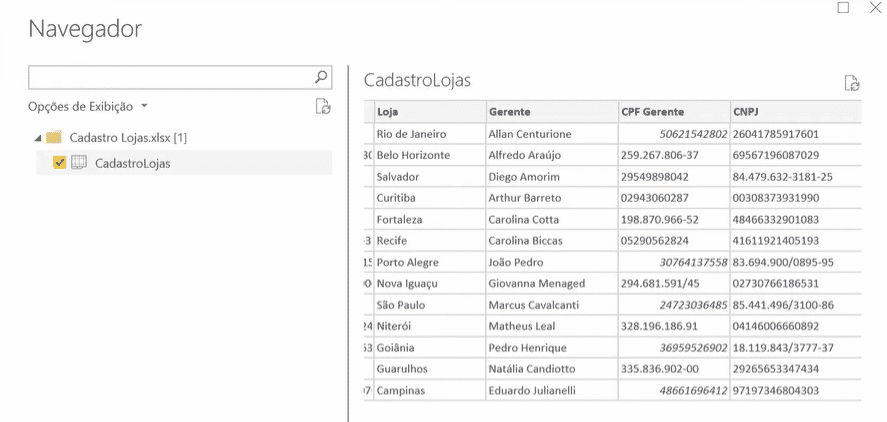Click the Pedro Henrique cell
This screenshot has height=422, width=887.
(552, 347)
